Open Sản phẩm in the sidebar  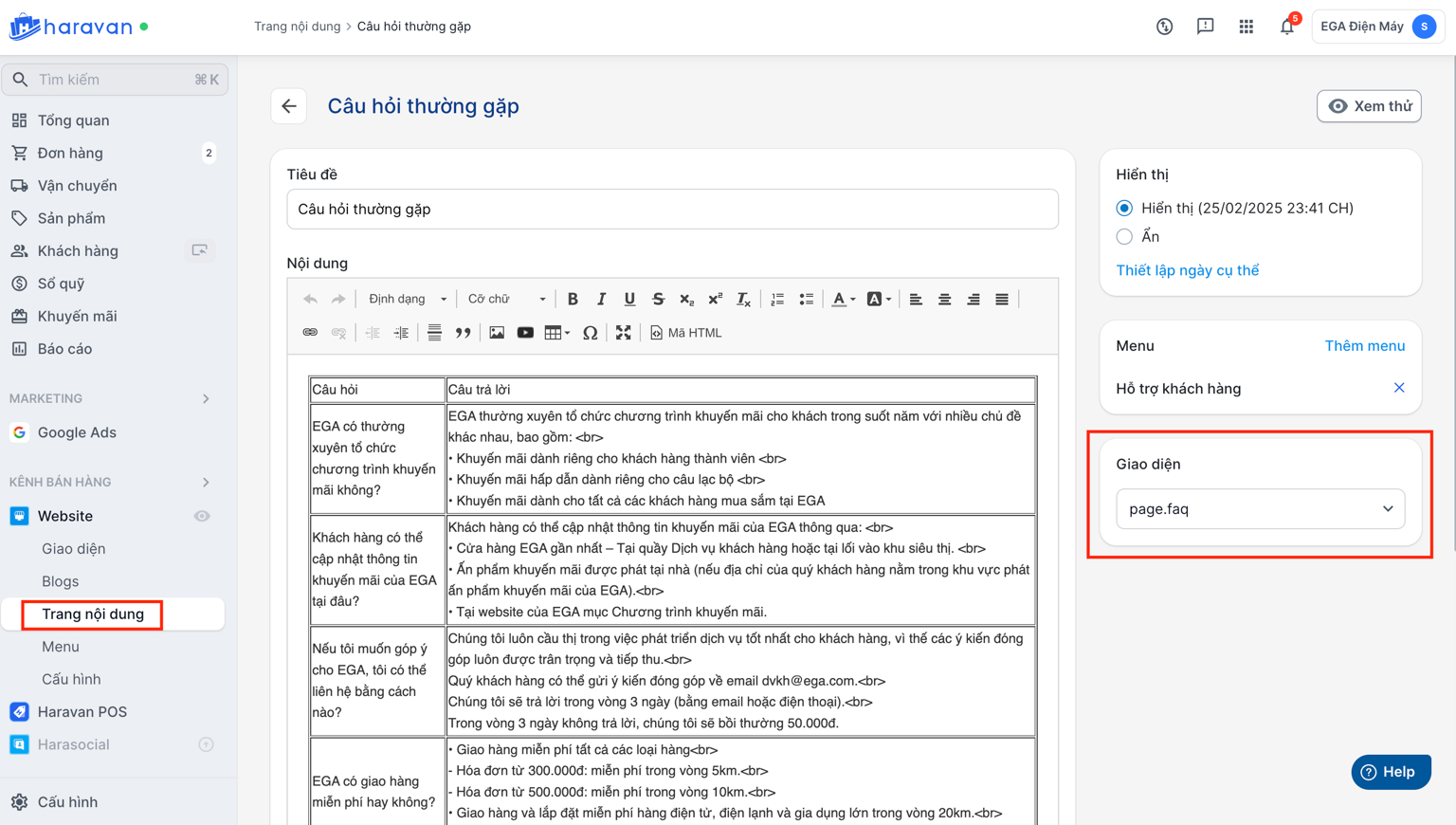coord(71,218)
